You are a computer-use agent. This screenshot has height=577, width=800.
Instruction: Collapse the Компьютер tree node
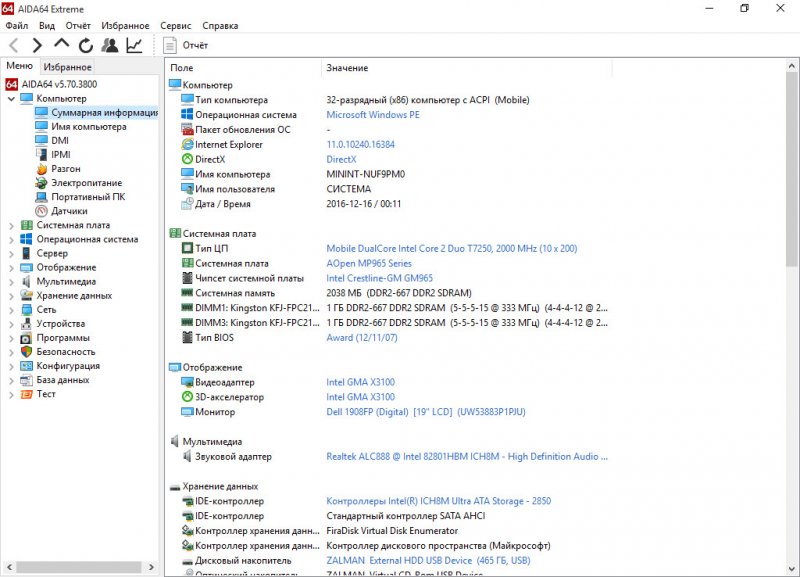pos(11,99)
